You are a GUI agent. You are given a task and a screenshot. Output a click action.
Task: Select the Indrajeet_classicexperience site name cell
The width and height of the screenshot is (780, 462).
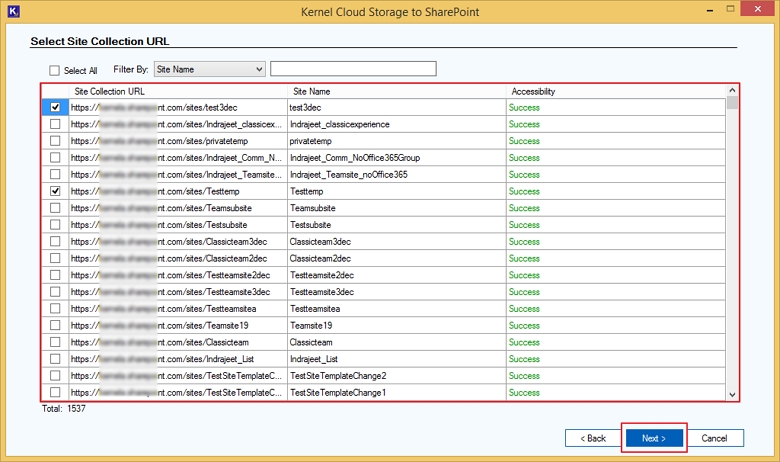pos(396,124)
